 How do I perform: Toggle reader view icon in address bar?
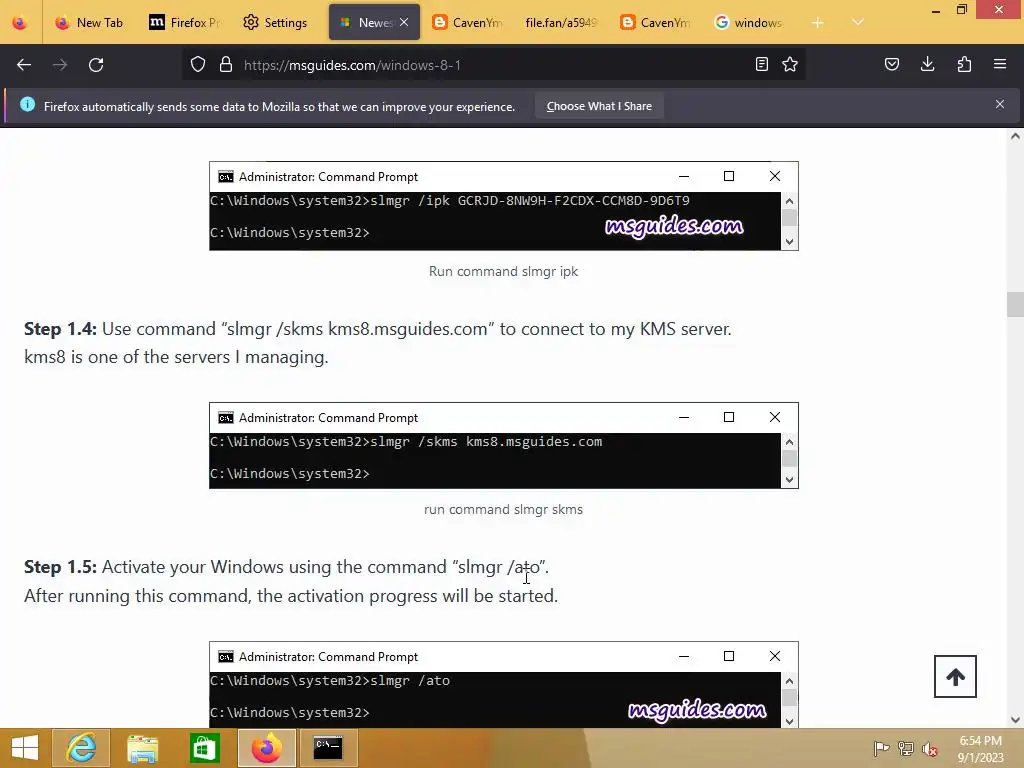point(761,65)
